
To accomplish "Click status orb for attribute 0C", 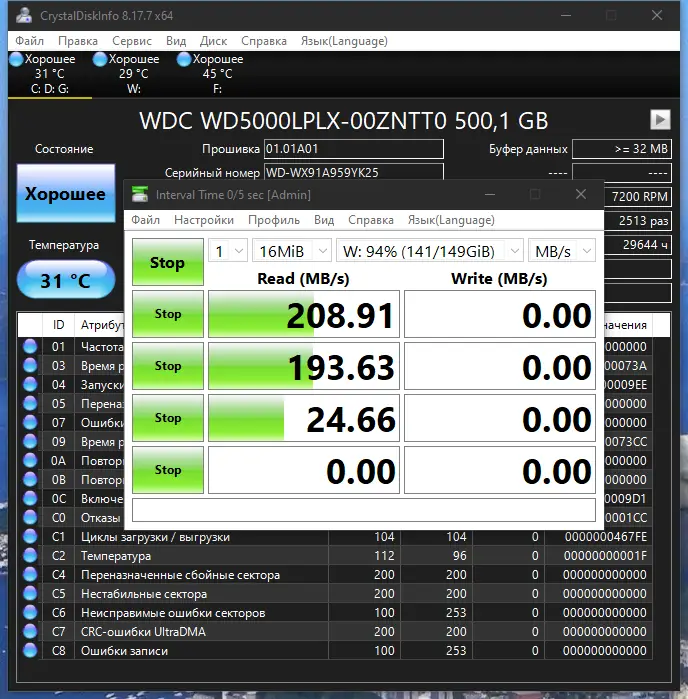I will pos(30,498).
